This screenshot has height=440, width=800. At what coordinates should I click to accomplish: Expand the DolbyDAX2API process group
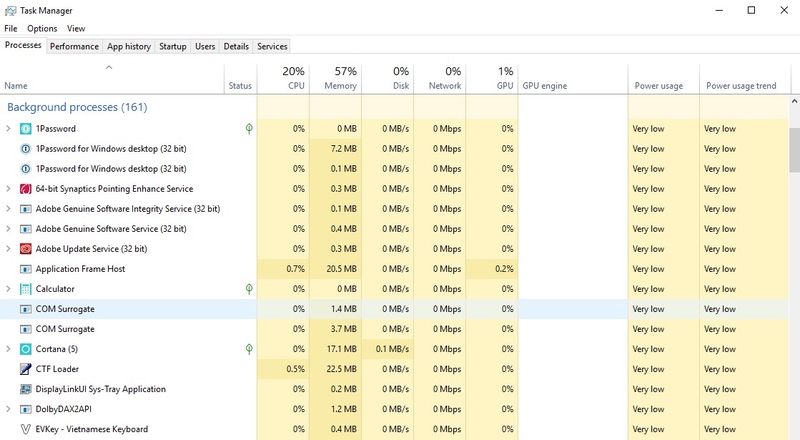[8, 409]
